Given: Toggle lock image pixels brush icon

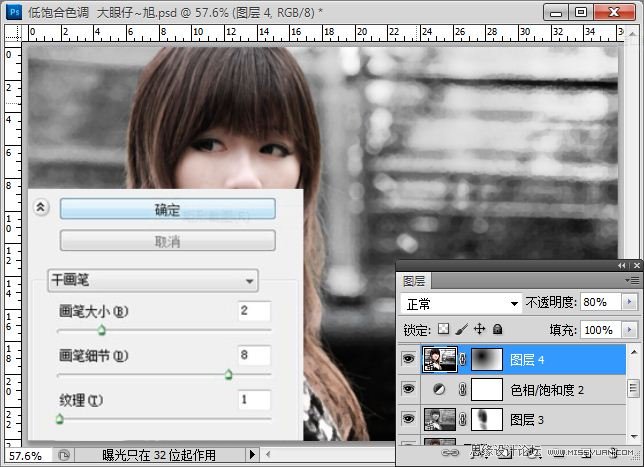Looking at the screenshot, I should [462, 329].
